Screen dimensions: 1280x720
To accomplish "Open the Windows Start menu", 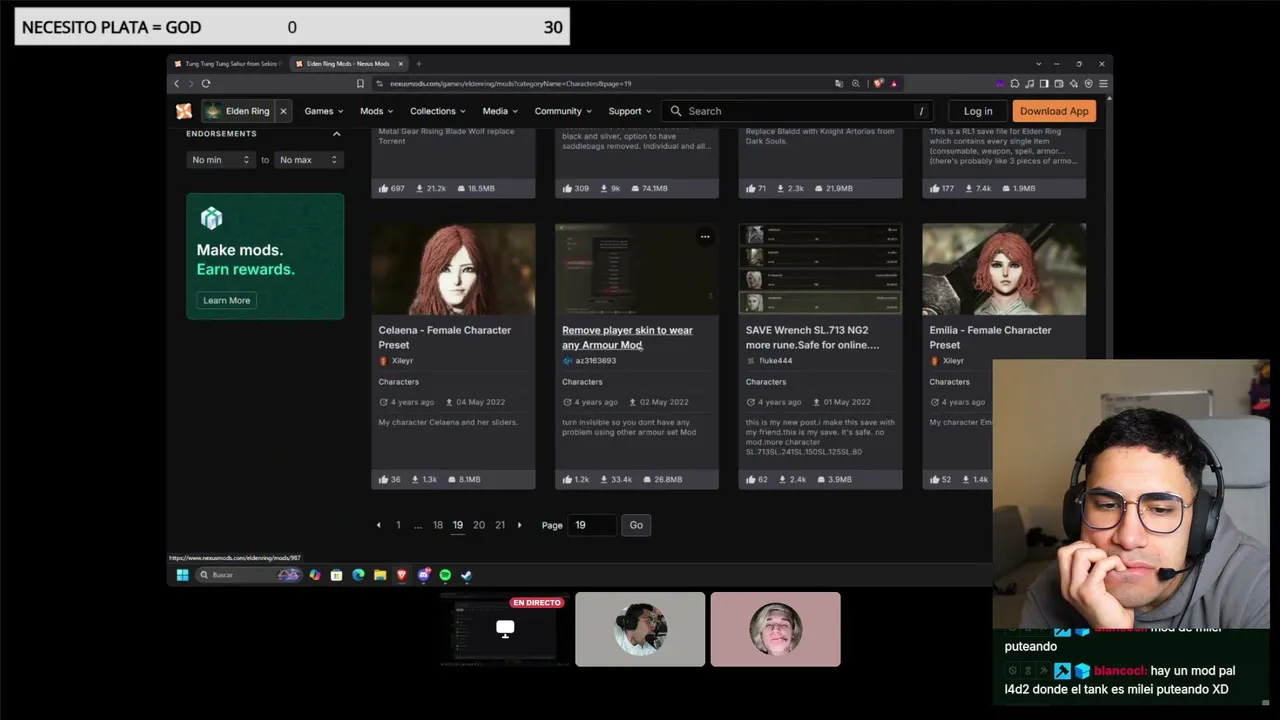I will [x=182, y=575].
